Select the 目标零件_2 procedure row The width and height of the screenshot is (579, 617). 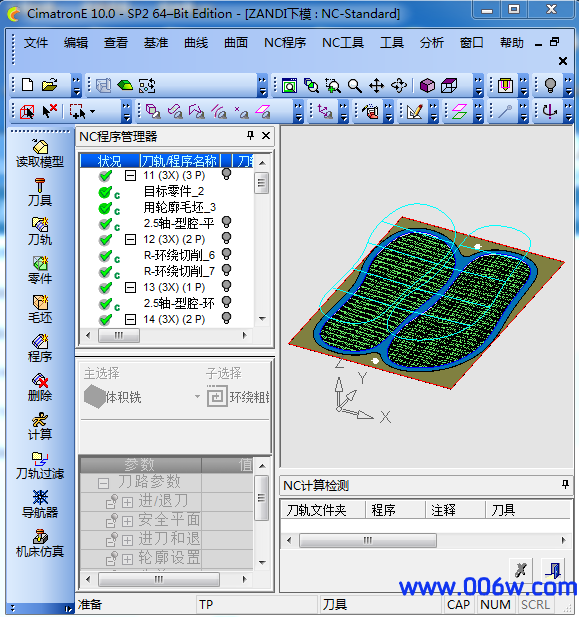(174, 192)
